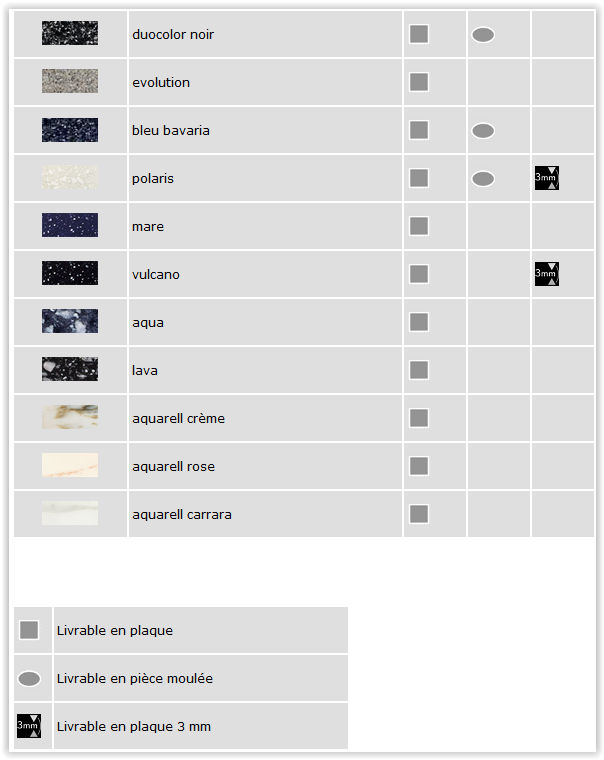
Task: Click the legend 3mm plate icon
Action: point(29,726)
